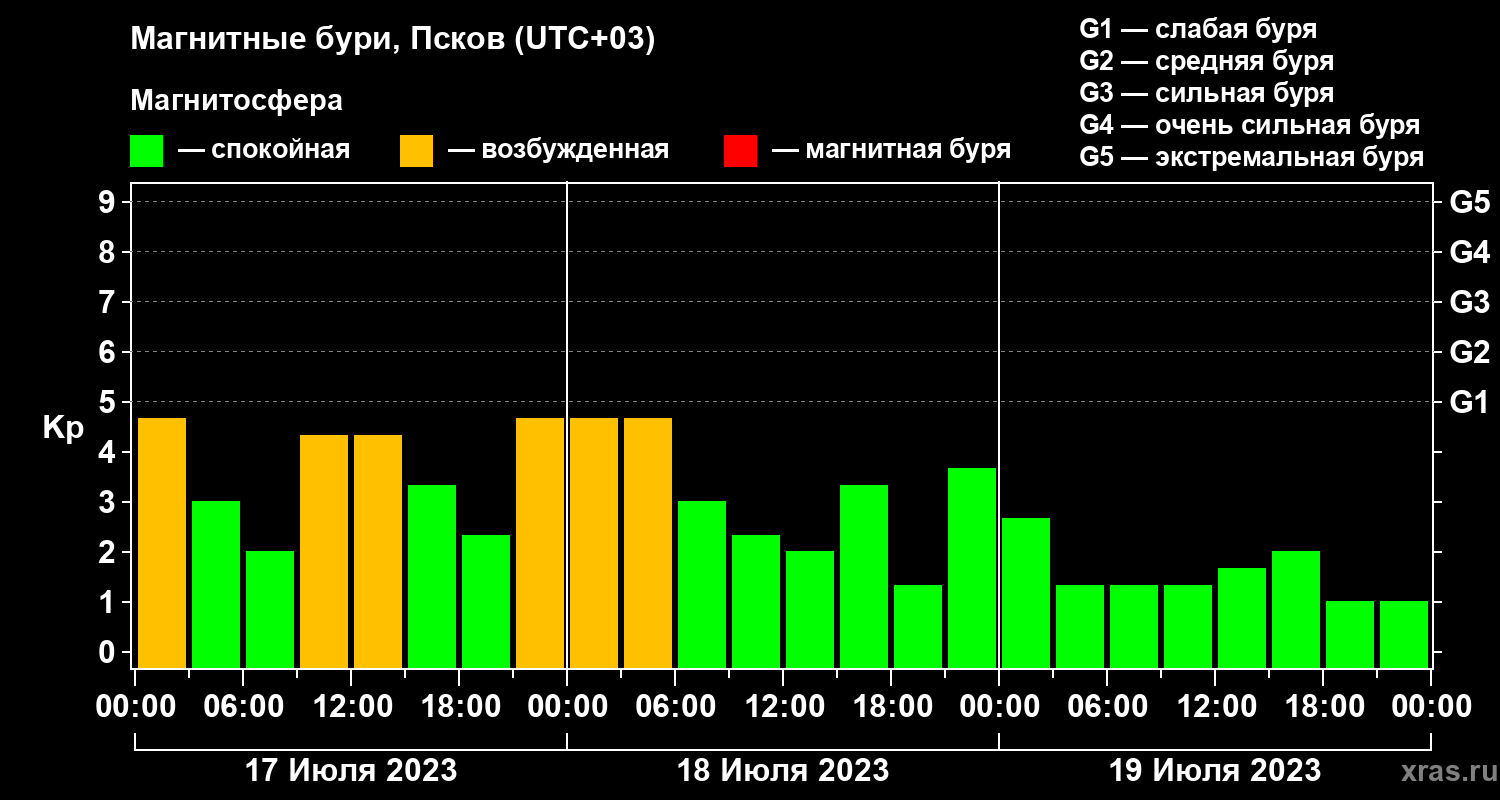Click the orange bar for 17 Июля 21:00–00:00
1500x800 pixels.
coord(540,543)
